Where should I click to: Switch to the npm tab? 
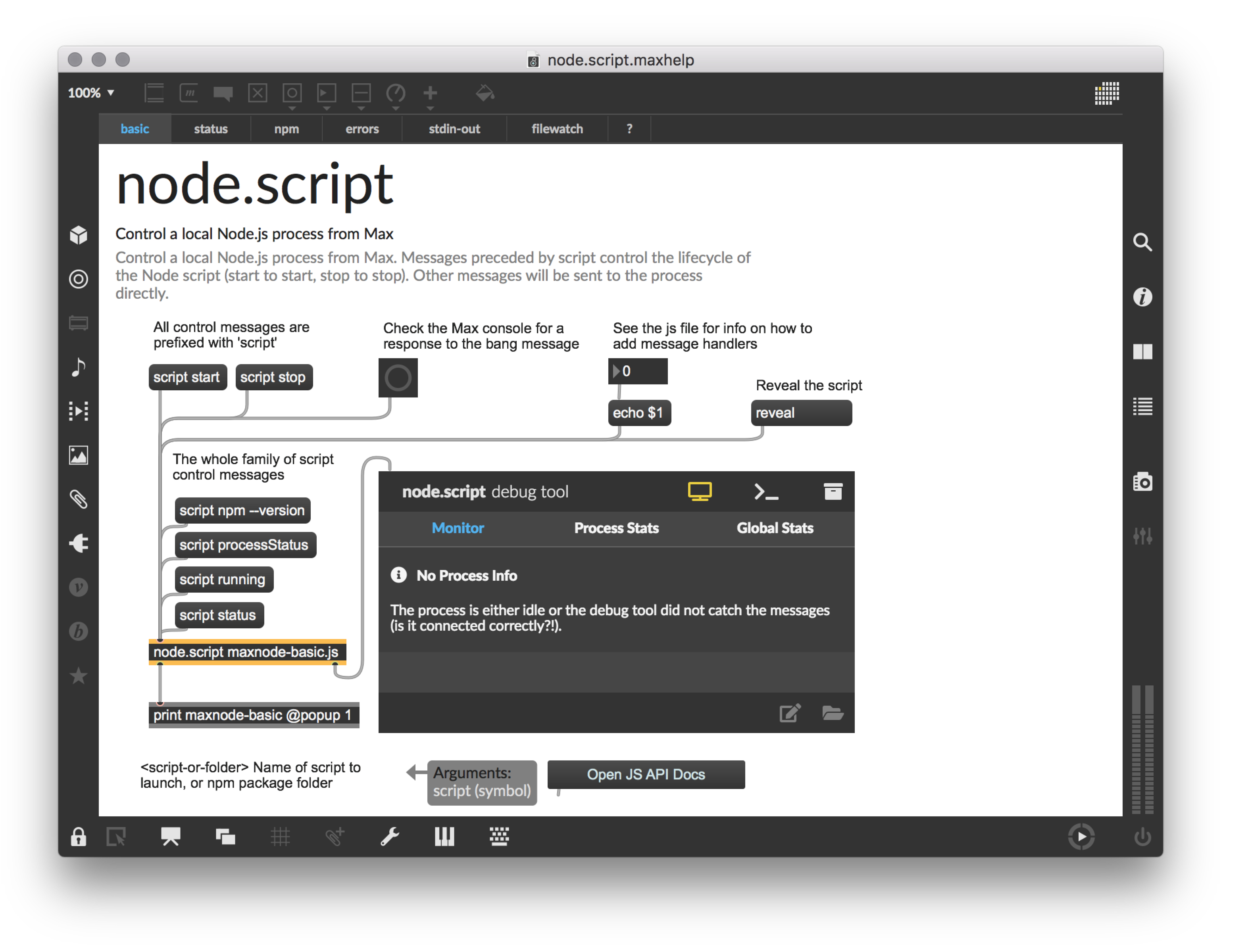286,129
